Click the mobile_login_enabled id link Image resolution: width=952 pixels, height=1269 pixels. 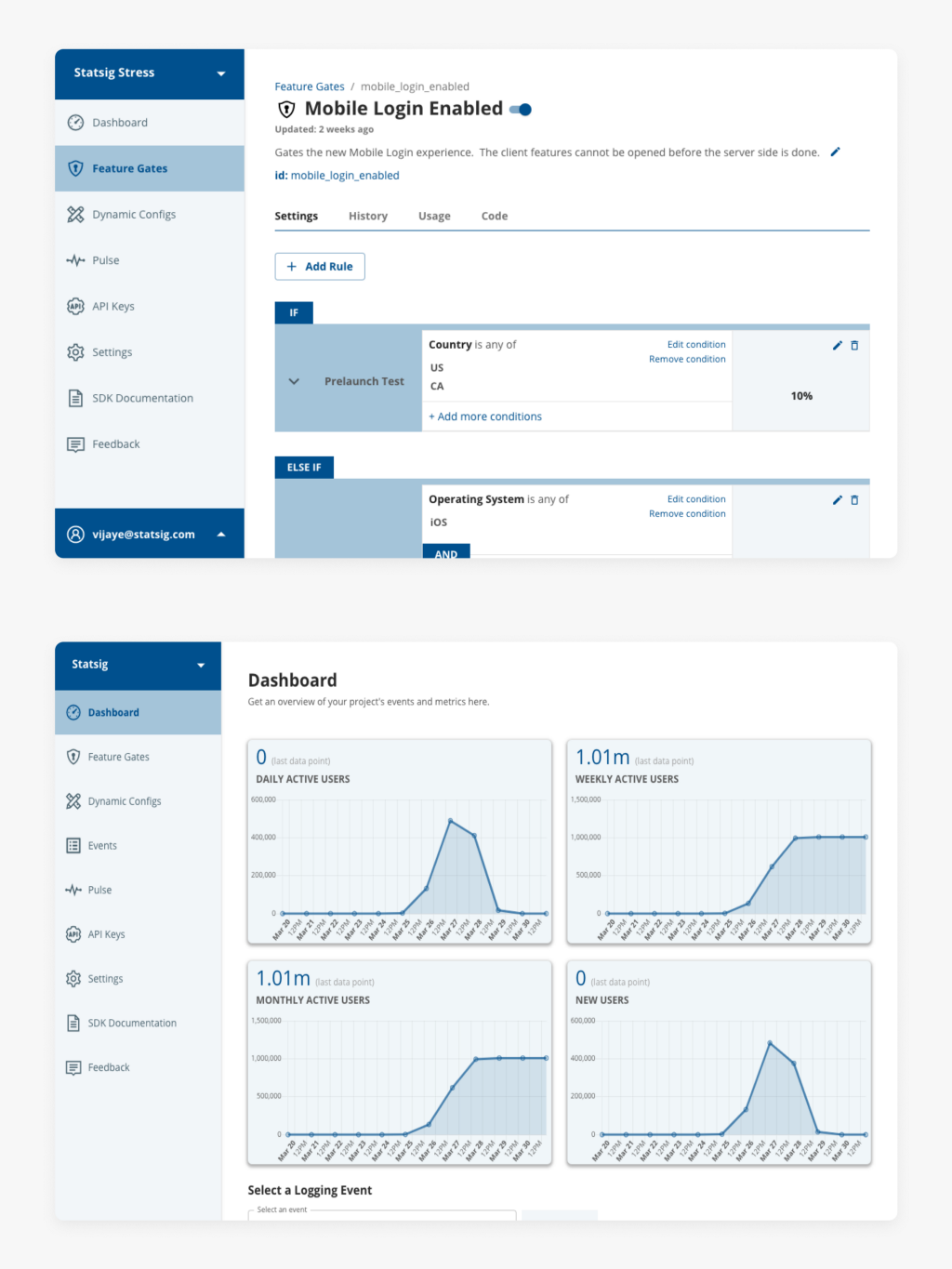(345, 175)
